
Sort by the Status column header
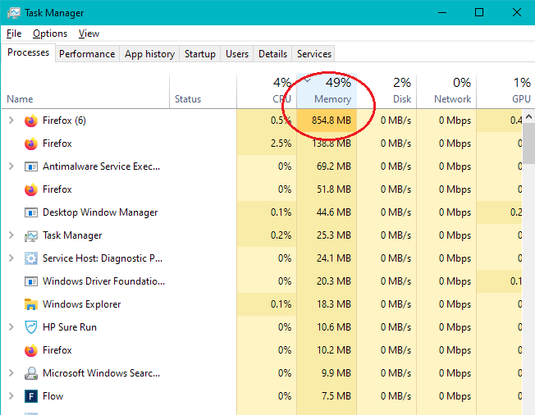pyautogui.click(x=203, y=91)
